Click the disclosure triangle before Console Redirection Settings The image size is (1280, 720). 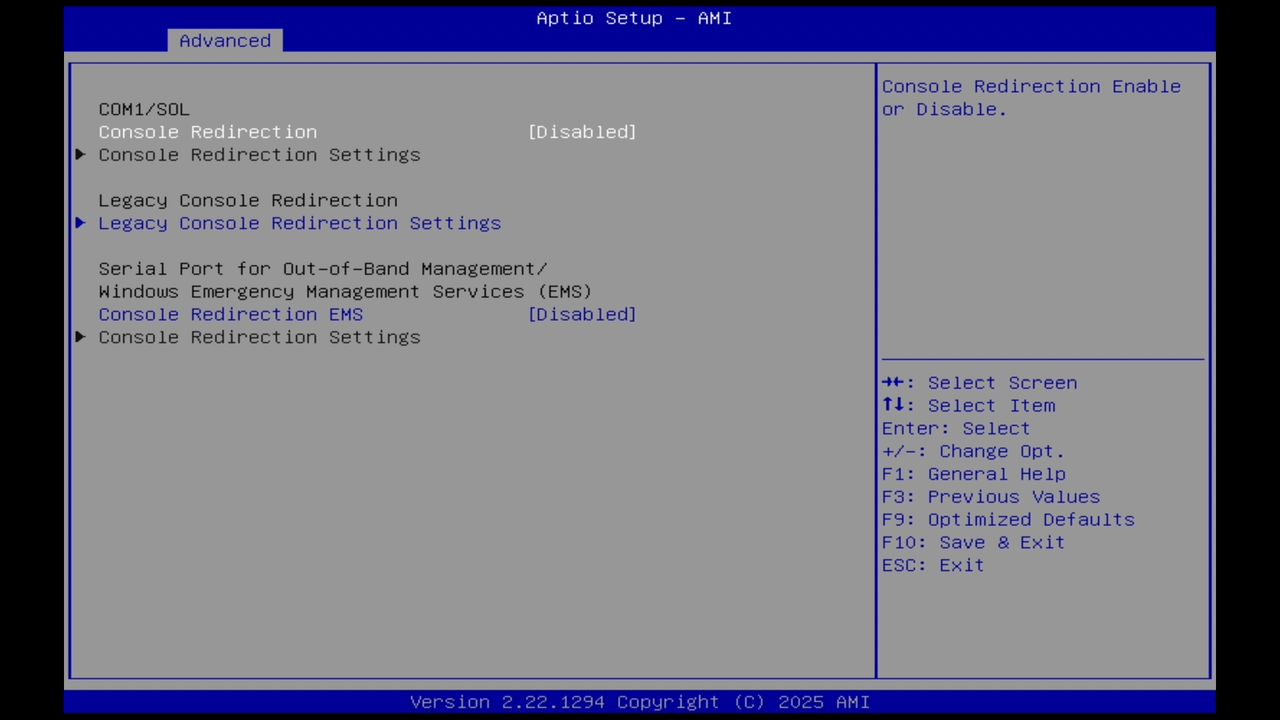80,154
